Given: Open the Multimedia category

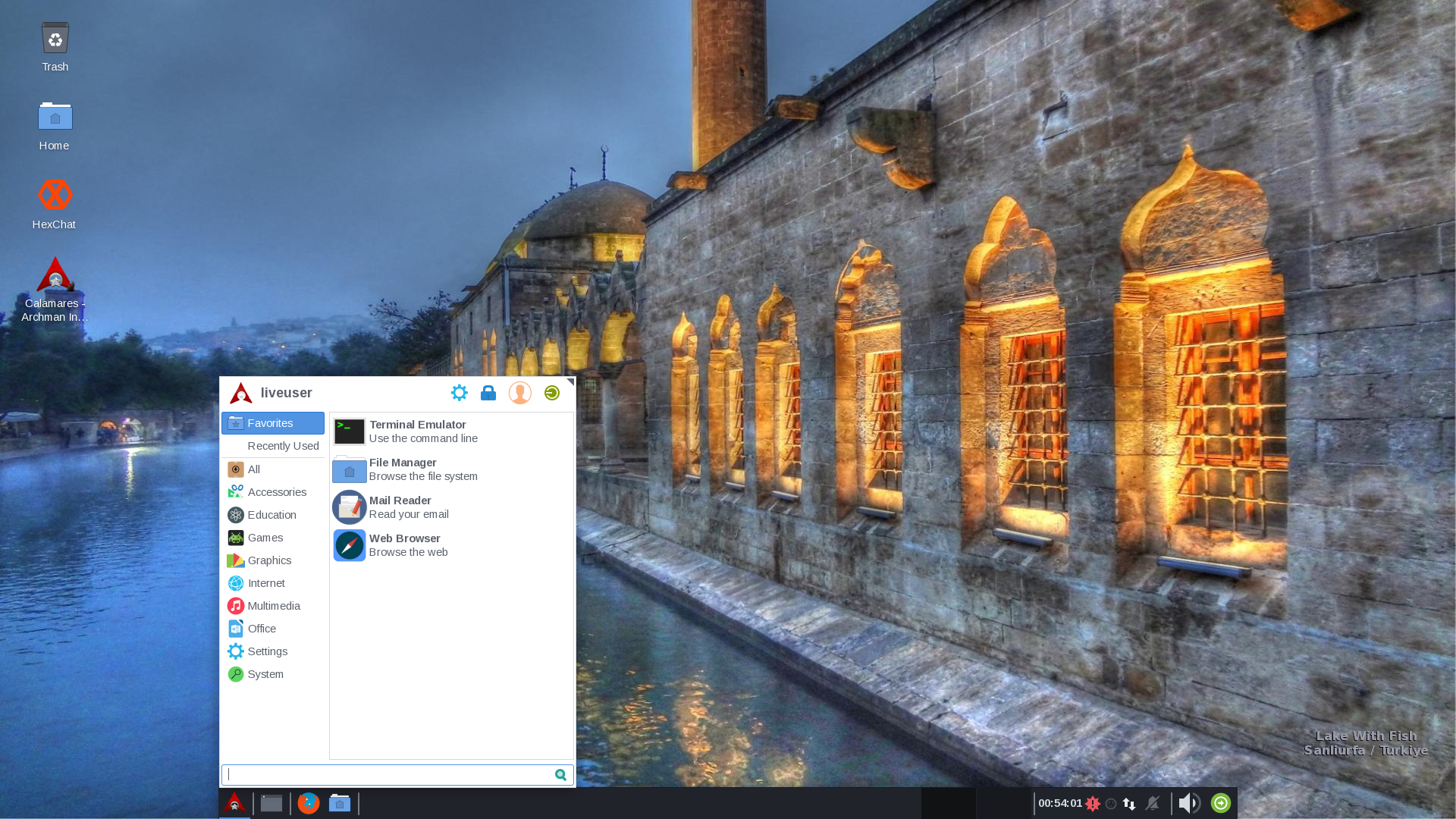Looking at the screenshot, I should click(x=273, y=606).
